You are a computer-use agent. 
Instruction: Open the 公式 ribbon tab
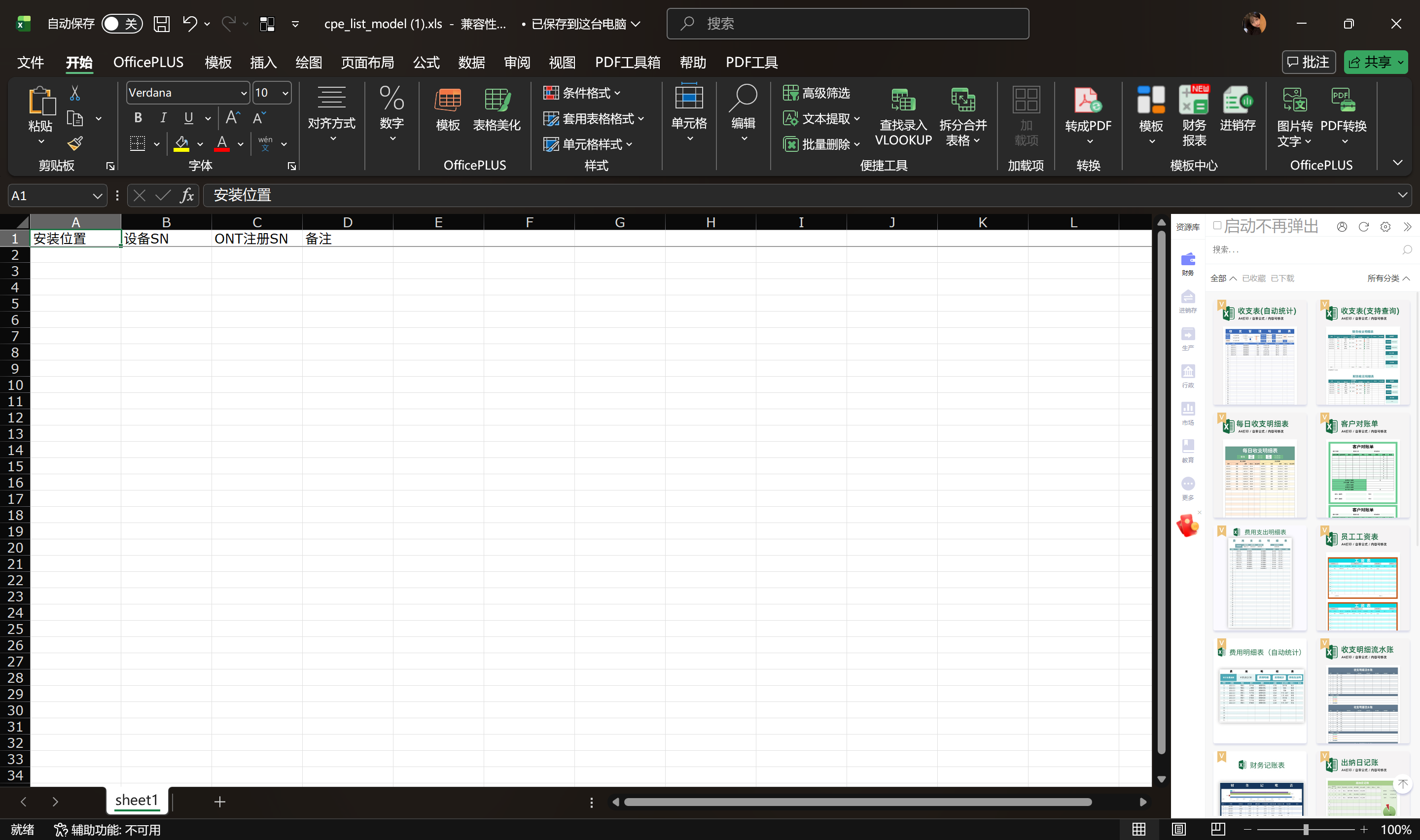tap(426, 62)
